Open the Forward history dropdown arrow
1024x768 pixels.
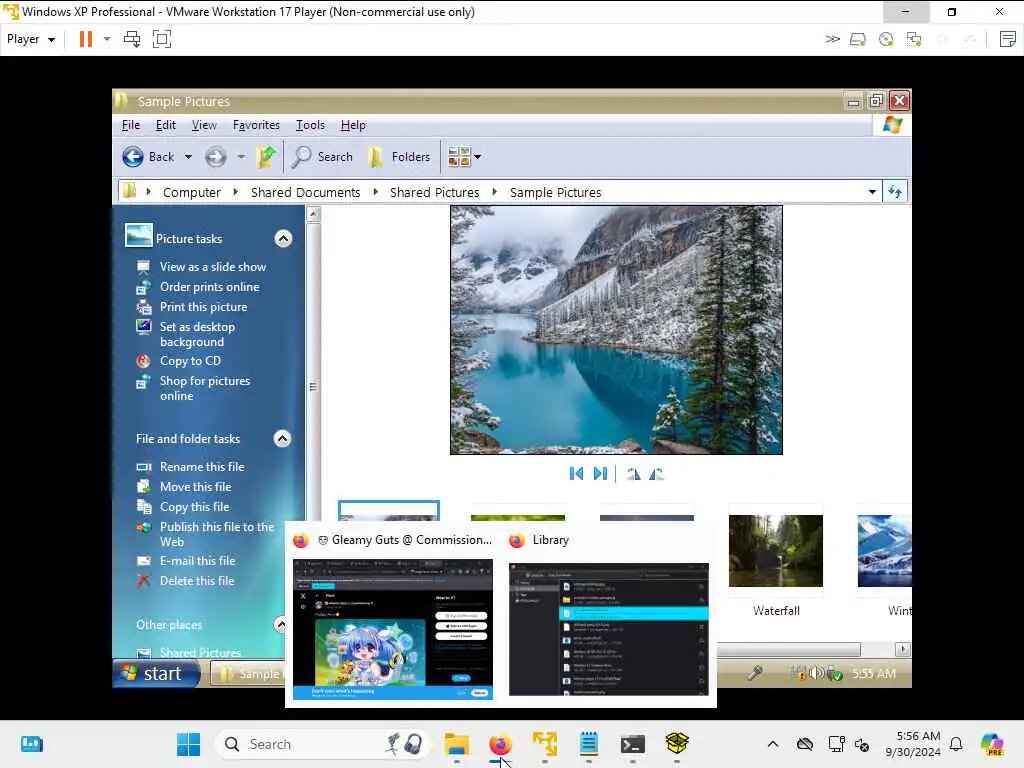click(x=241, y=157)
